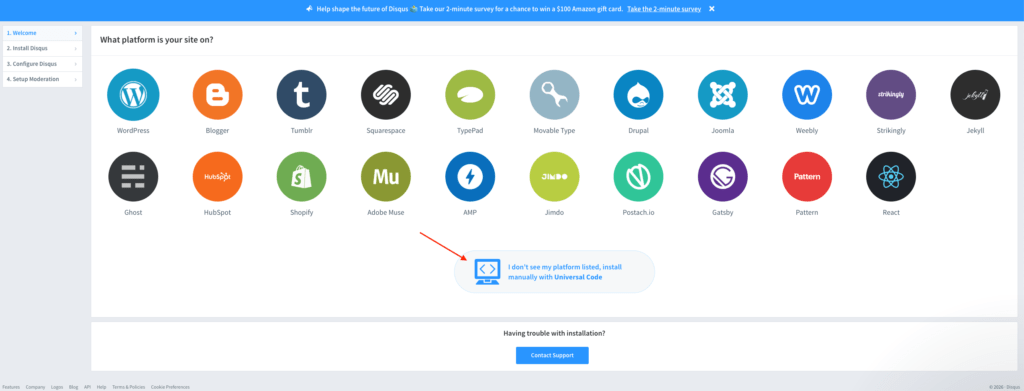The image size is (1024, 391).
Task: Open the API footer link
Action: [88, 387]
